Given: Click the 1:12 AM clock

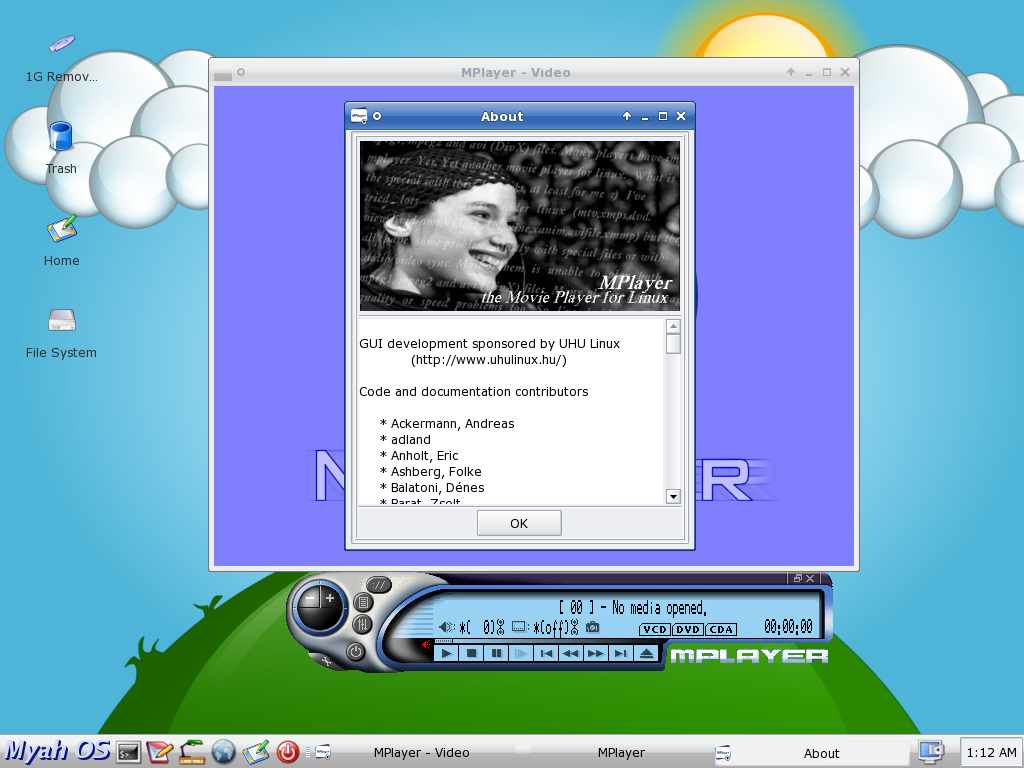Looking at the screenshot, I should (991, 752).
